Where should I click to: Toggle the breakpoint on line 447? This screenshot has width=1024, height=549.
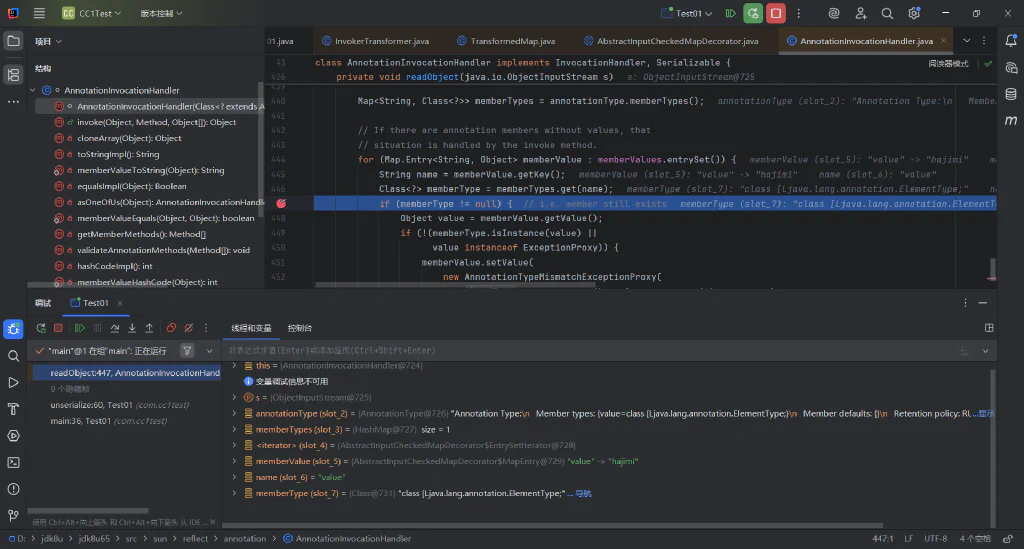[281, 204]
